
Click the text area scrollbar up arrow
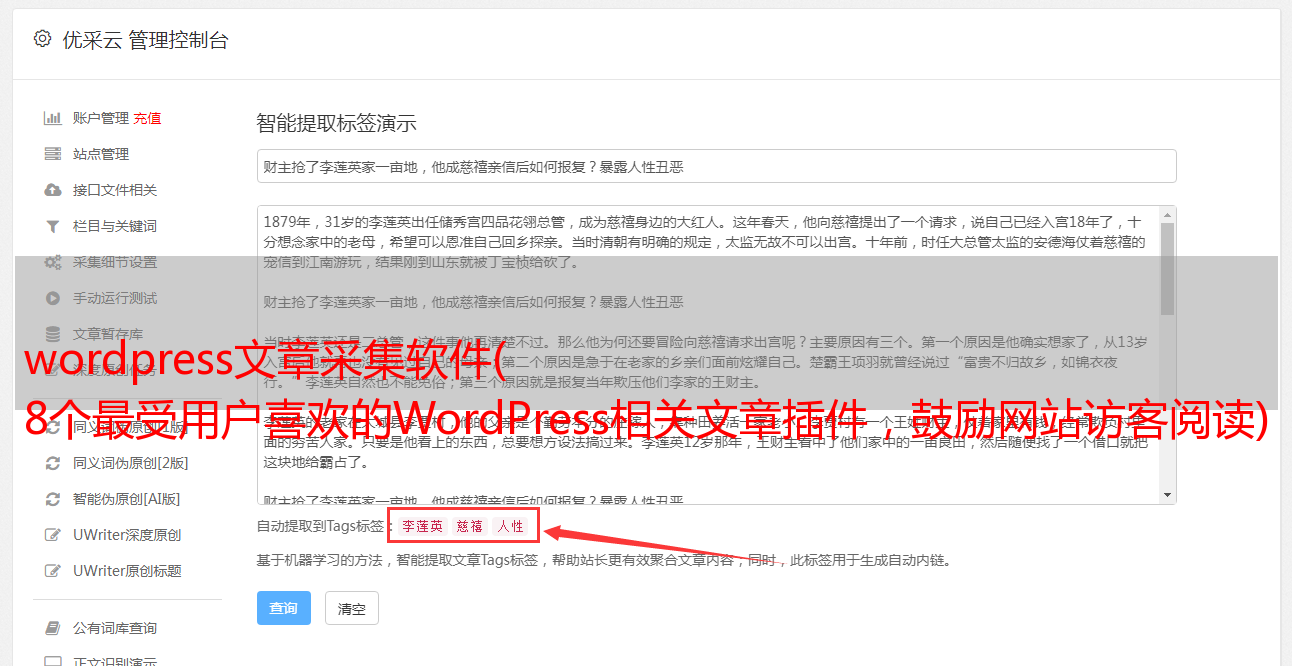[1167, 215]
